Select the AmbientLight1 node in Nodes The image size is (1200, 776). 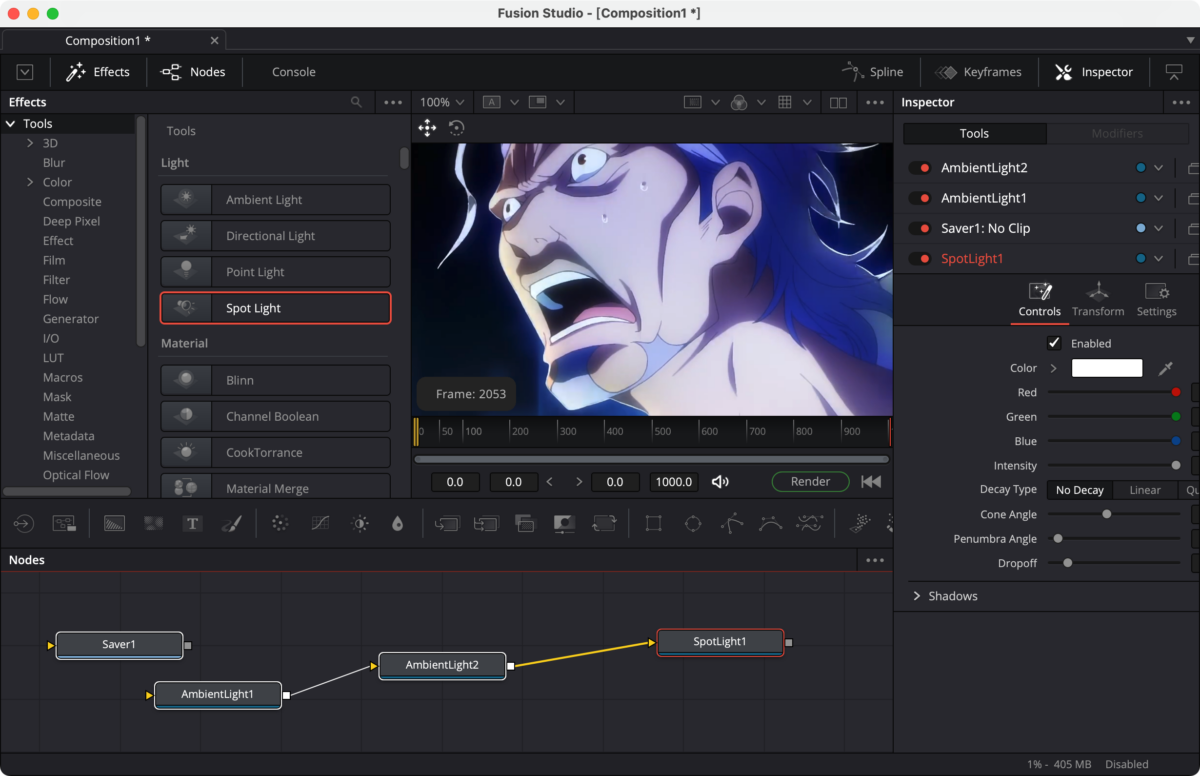point(218,694)
